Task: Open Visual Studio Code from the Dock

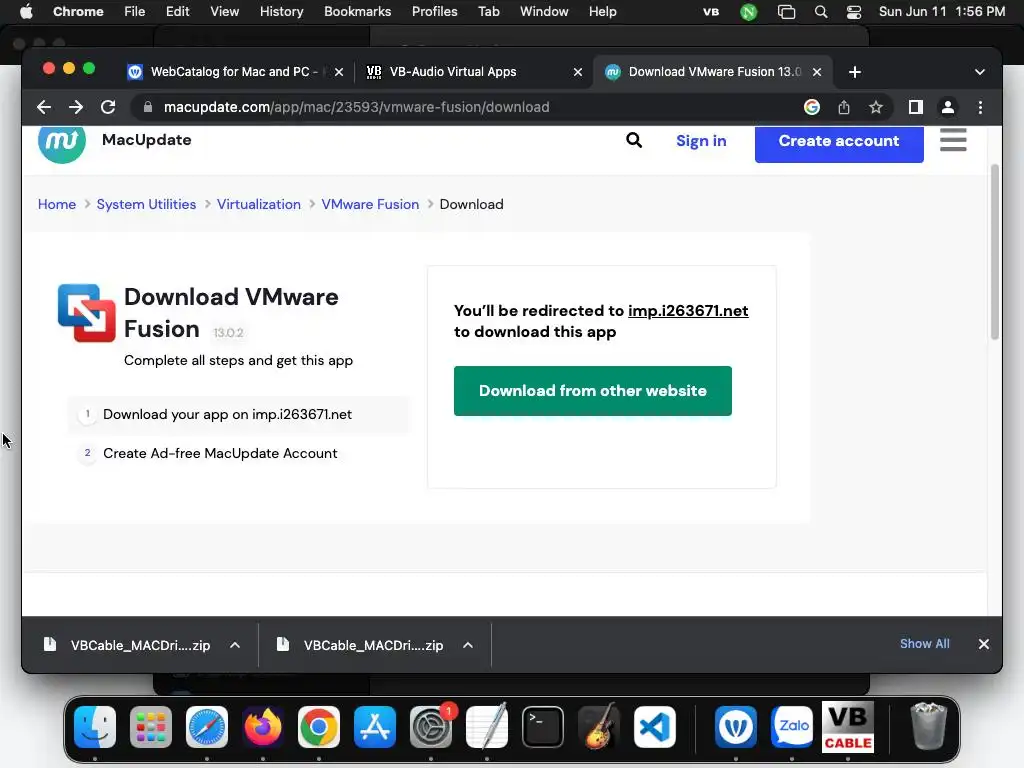Action: 655,727
